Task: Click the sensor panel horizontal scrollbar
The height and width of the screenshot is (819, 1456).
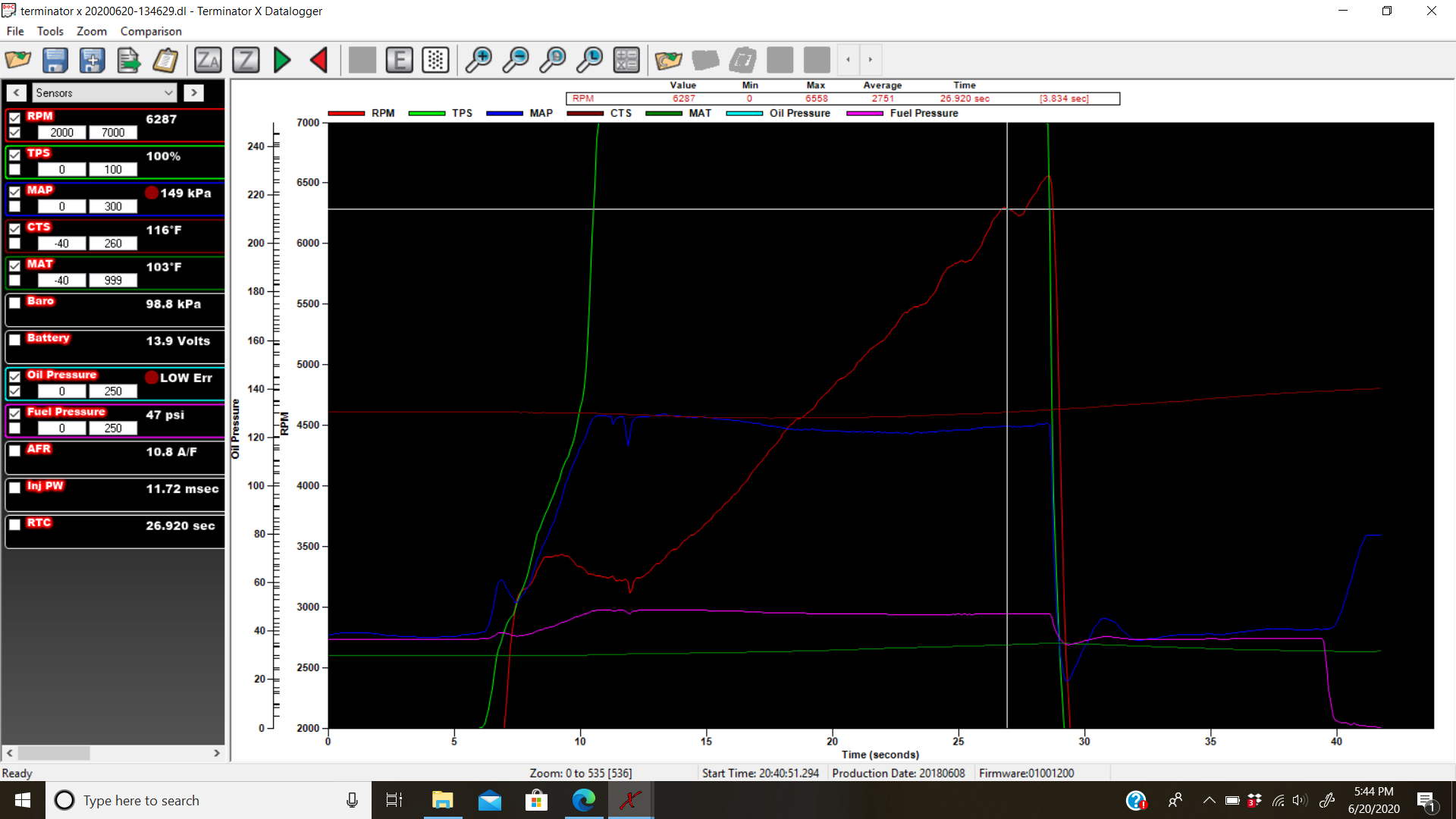Action: 53,753
